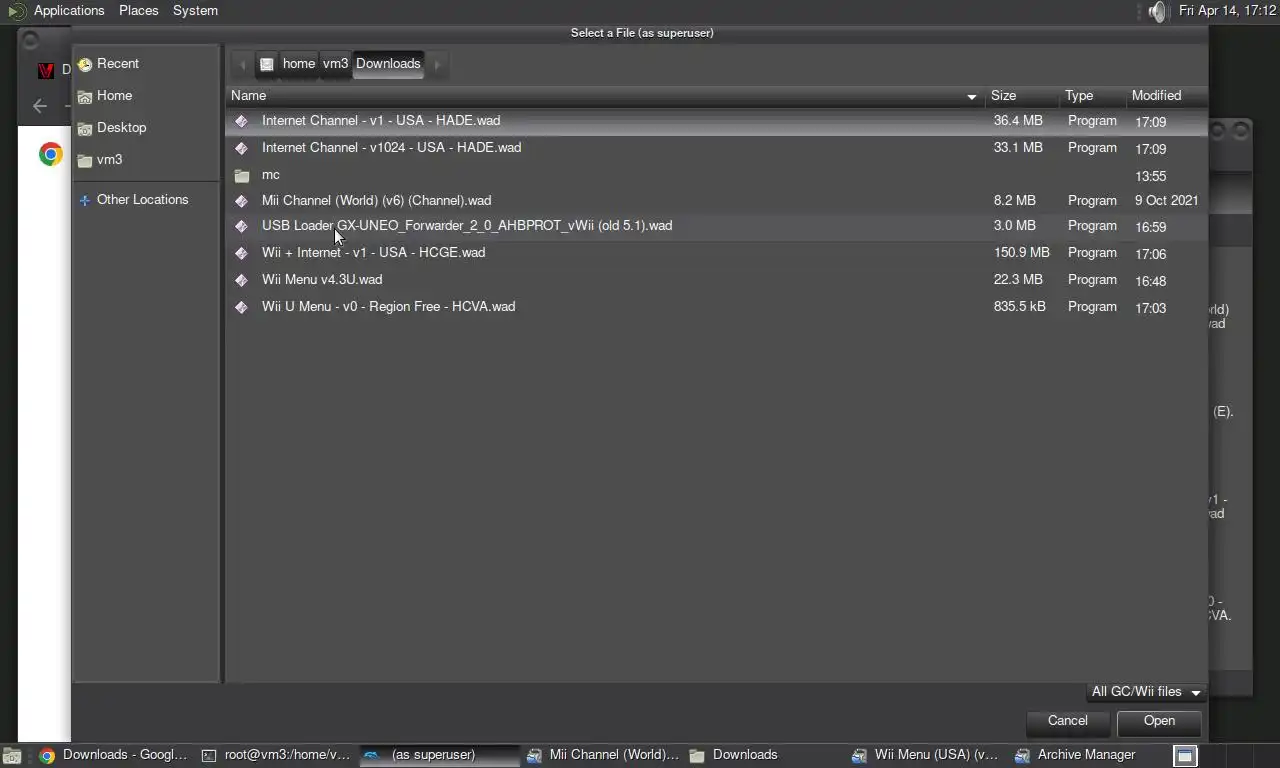The height and width of the screenshot is (768, 1280).
Task: Switch to Downloads folder taskbar item
Action: pos(765,755)
